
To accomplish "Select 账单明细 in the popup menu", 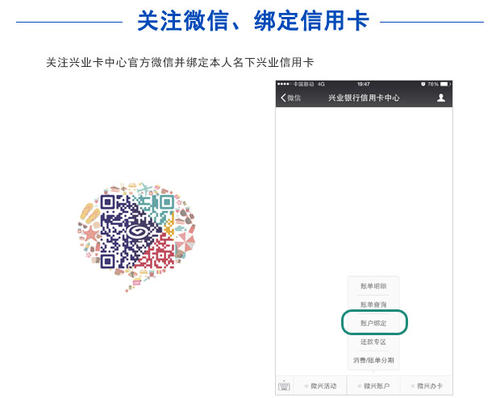I will pyautogui.click(x=373, y=286).
